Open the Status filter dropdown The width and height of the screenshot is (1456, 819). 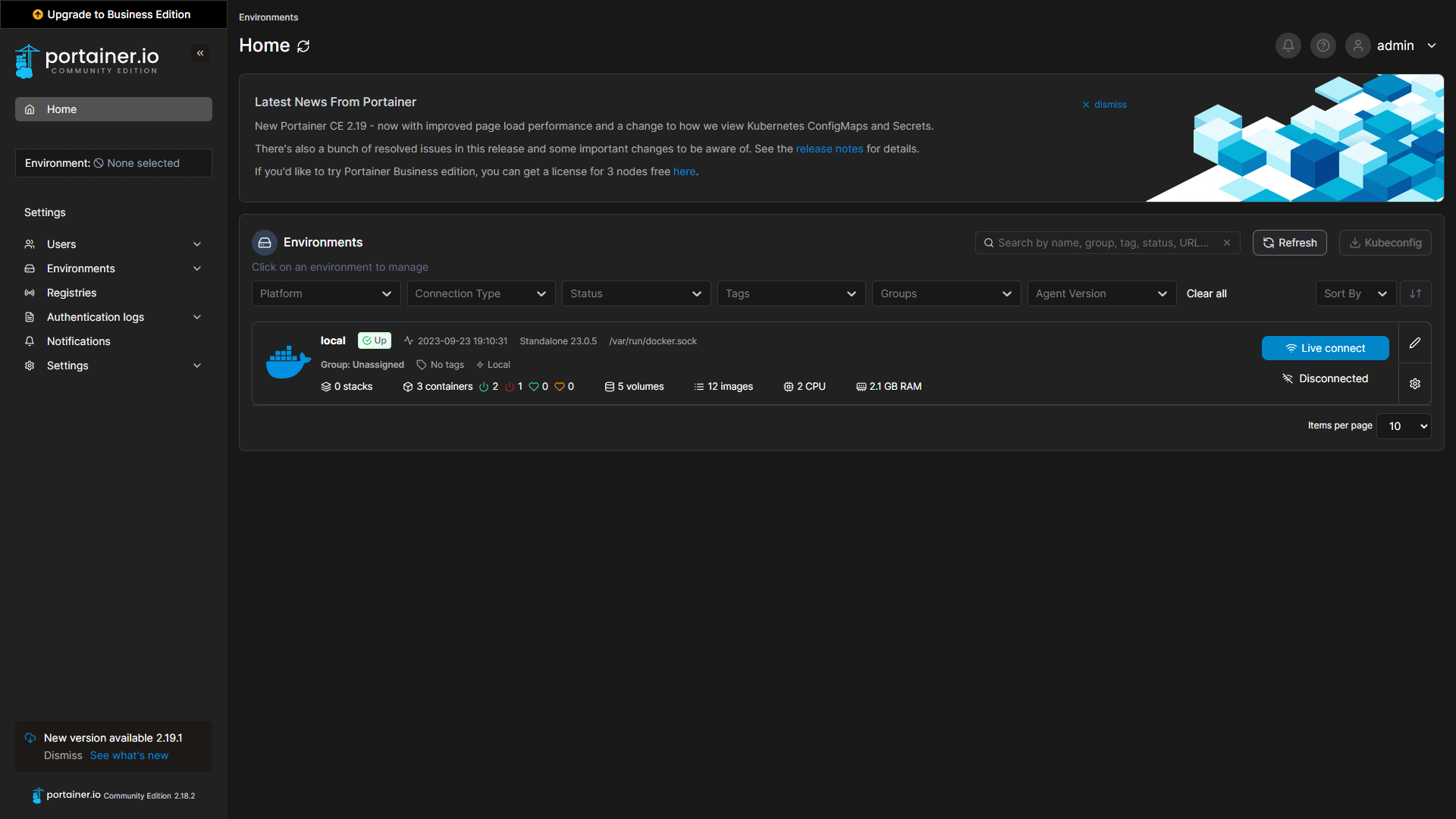click(x=635, y=293)
